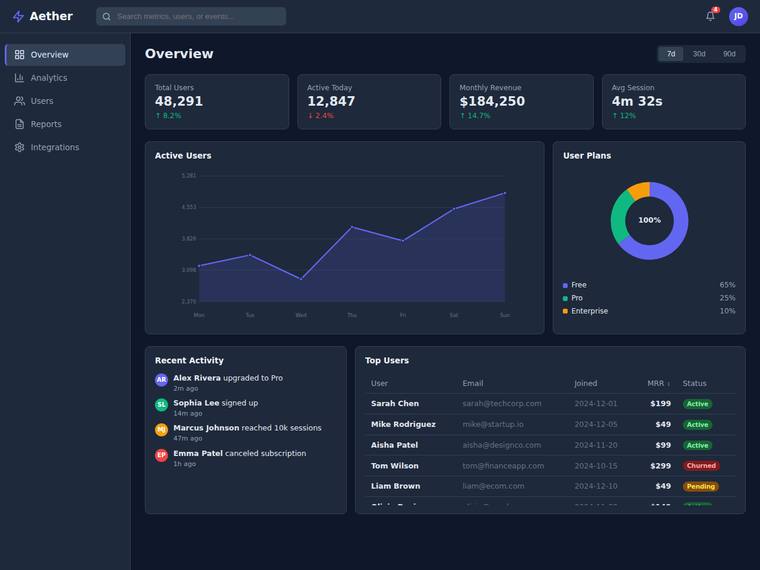Click the MRR sort arrow
Image resolution: width=760 pixels, height=570 pixels.
pyautogui.click(x=669, y=384)
